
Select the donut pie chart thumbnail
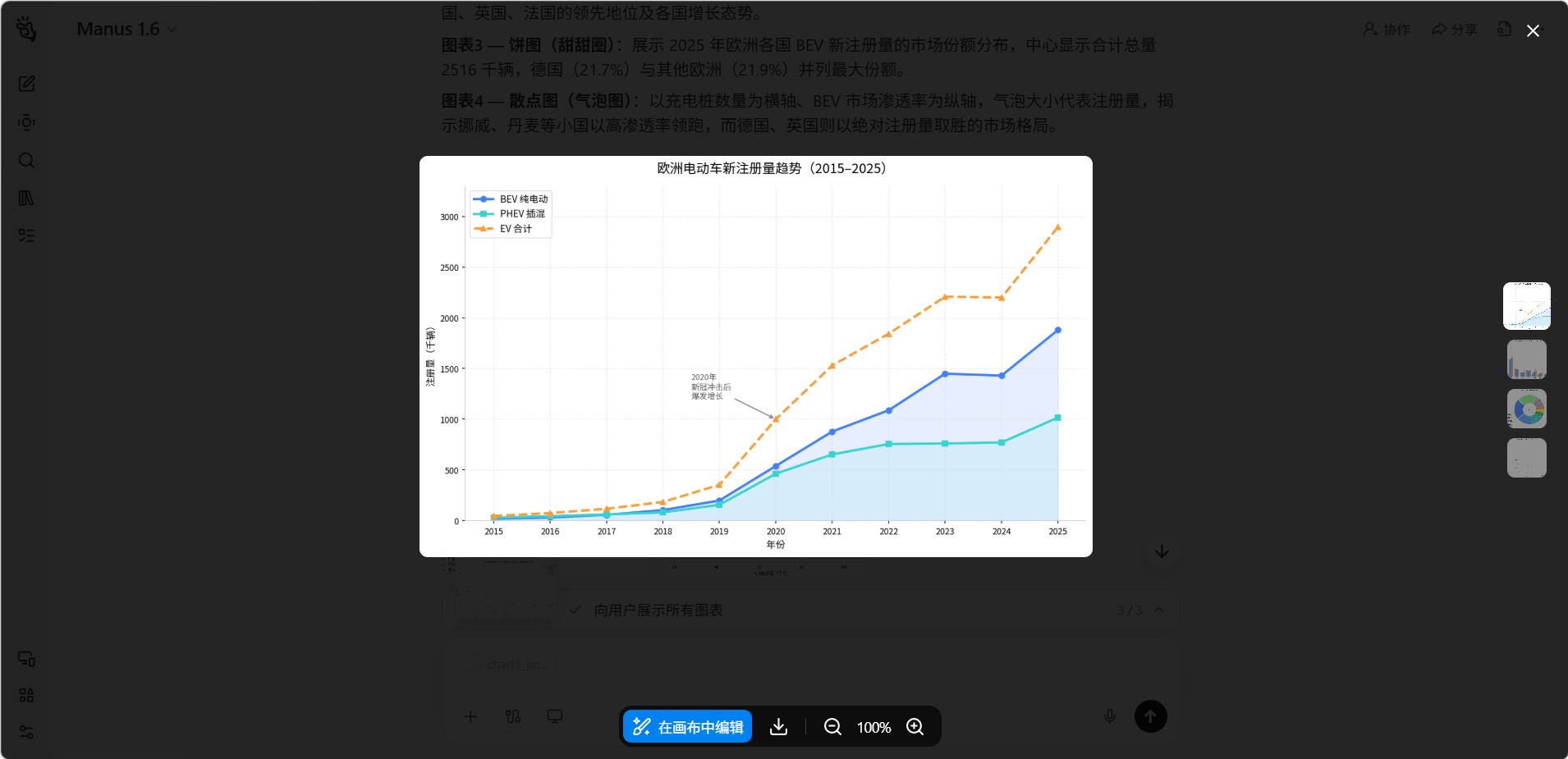(x=1526, y=409)
